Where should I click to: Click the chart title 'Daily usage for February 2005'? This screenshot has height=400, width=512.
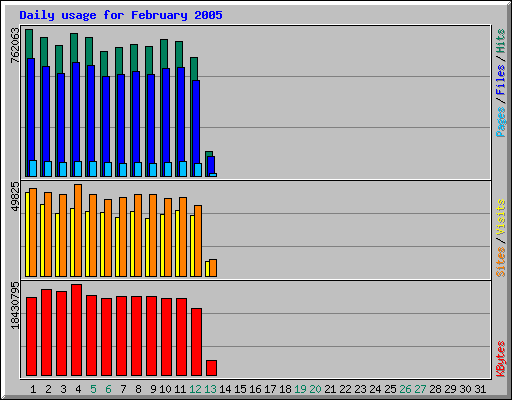click(121, 15)
